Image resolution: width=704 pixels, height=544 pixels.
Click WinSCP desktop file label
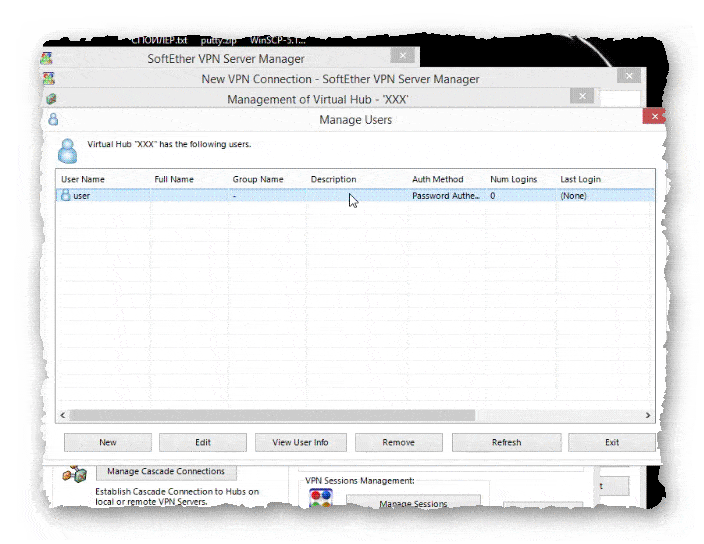pyautogui.click(x=277, y=40)
